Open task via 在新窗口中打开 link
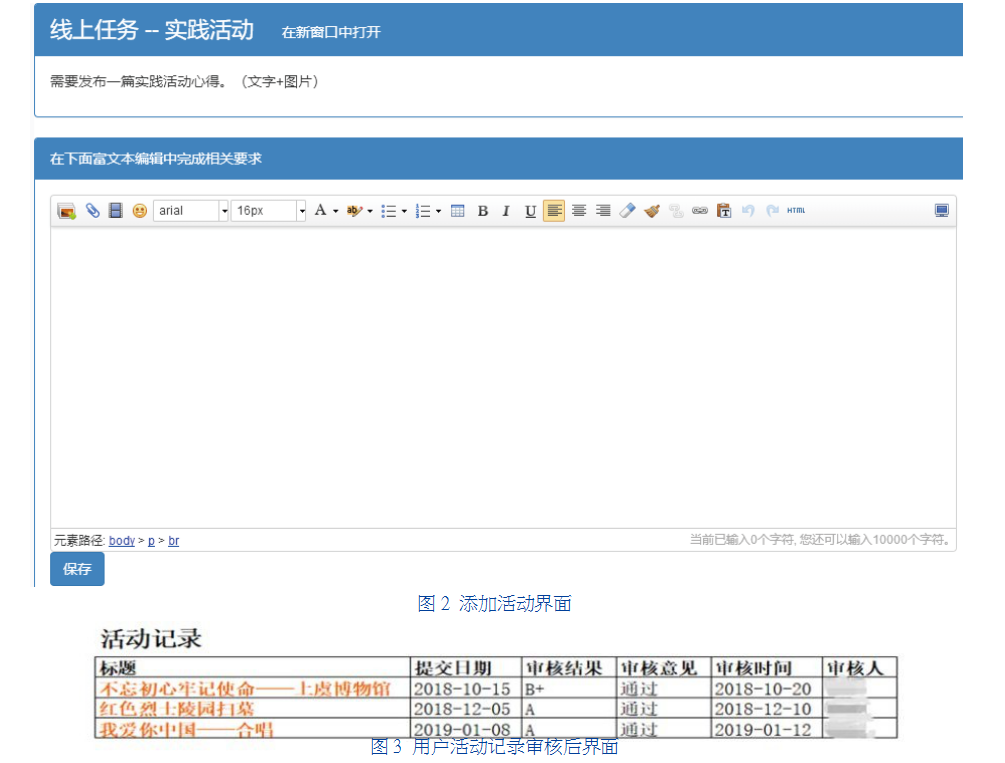The height and width of the screenshot is (763, 1005). coord(331,32)
